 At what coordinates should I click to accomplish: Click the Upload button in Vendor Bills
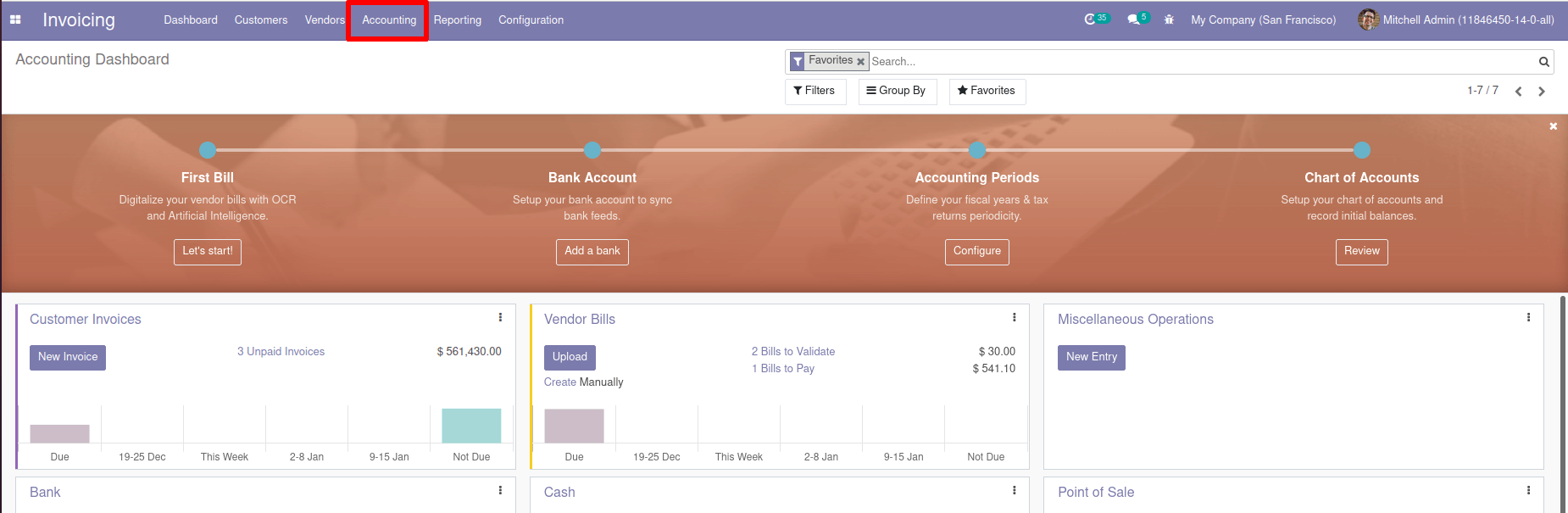pos(570,357)
